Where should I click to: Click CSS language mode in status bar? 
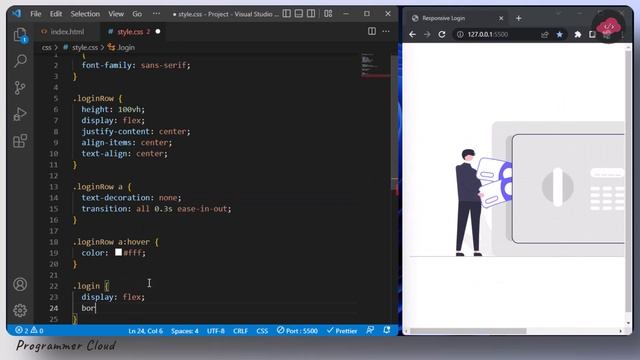pyautogui.click(x=262, y=331)
